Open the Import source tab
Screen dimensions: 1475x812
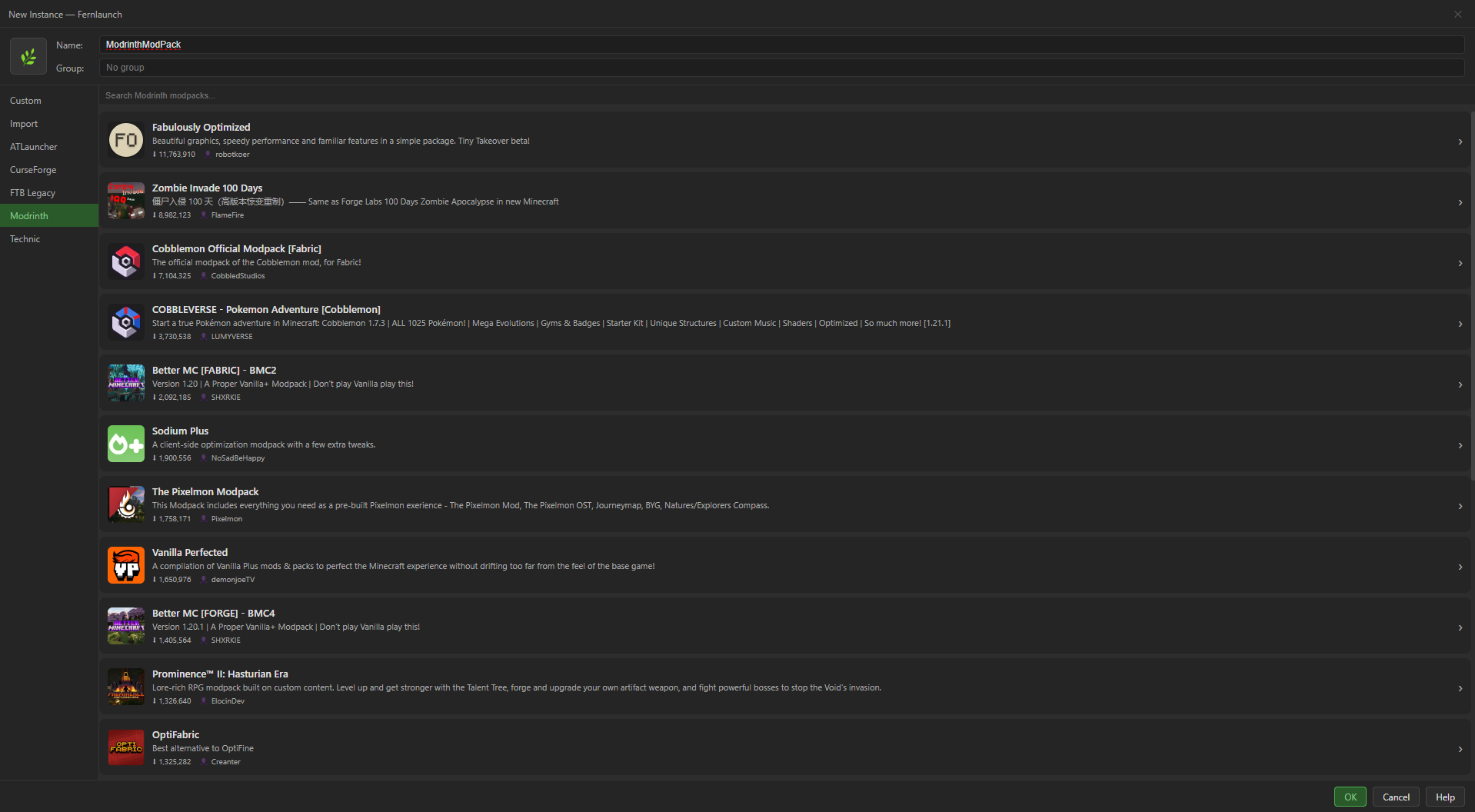click(x=49, y=124)
